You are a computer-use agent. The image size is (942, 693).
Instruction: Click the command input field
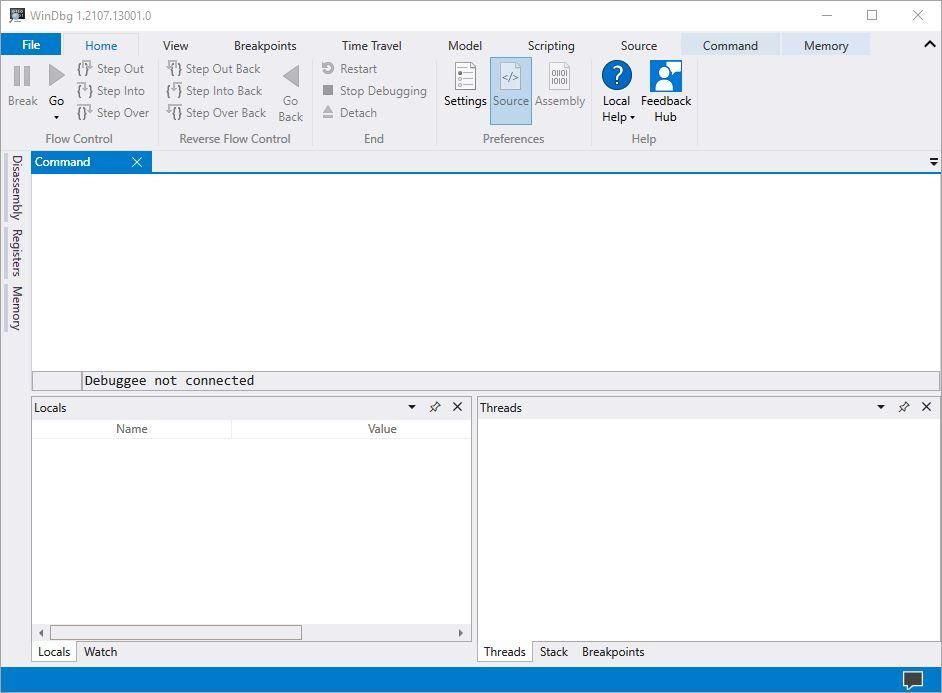pos(511,381)
